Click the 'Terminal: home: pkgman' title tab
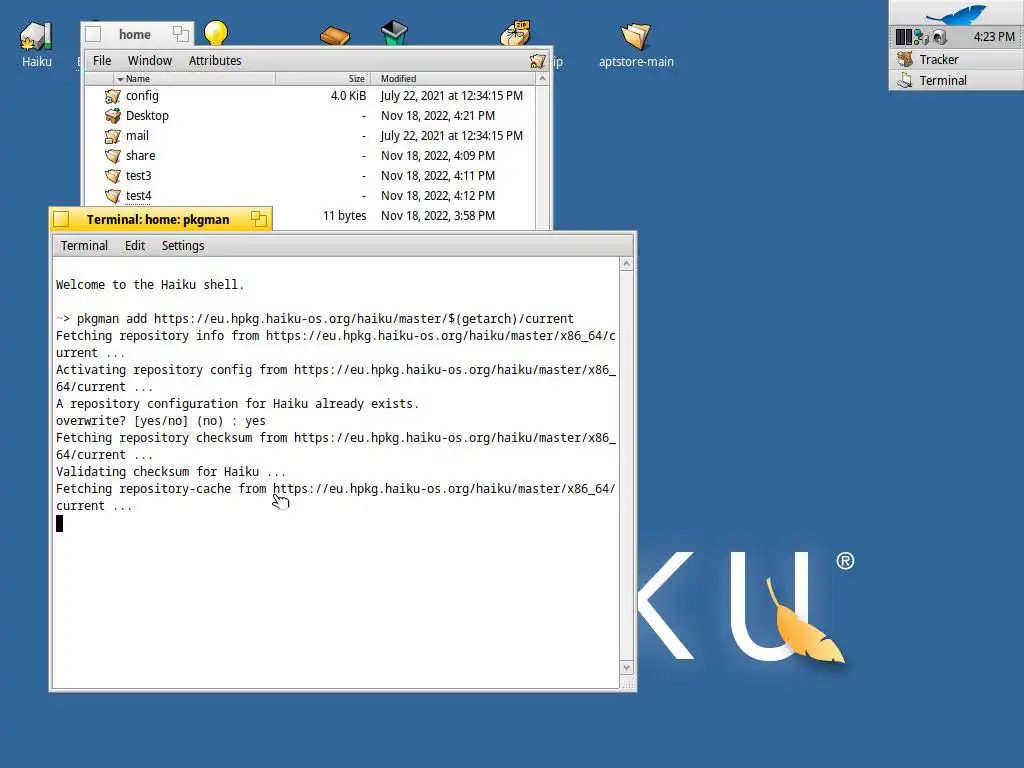 pyautogui.click(x=158, y=219)
